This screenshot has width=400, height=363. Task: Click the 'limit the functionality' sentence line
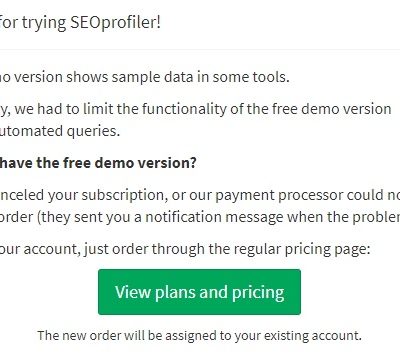[x=196, y=109]
